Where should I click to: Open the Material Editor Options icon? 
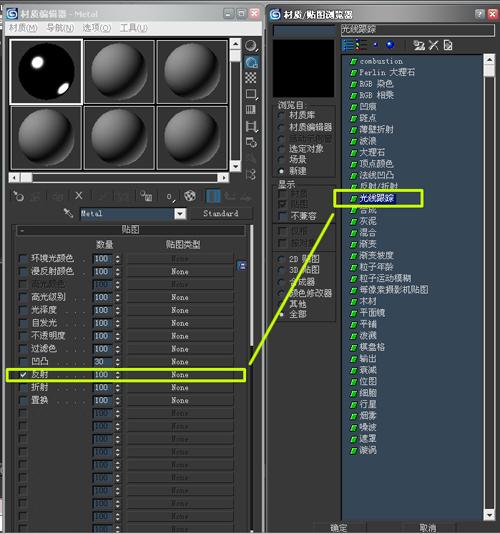tap(251, 142)
